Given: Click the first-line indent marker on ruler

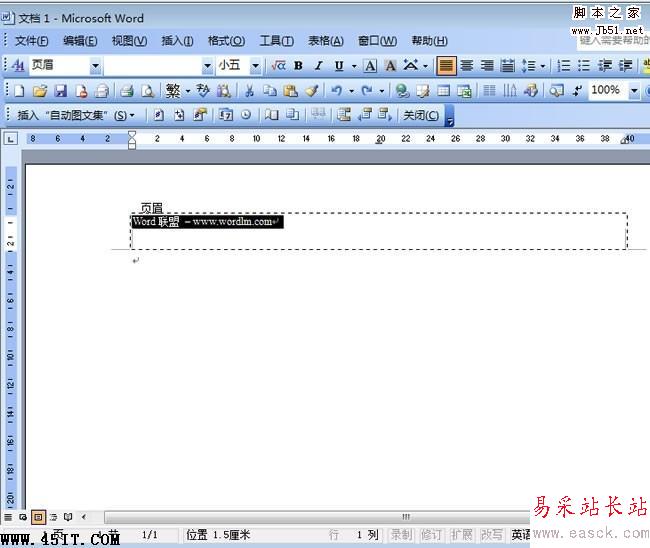Looking at the screenshot, I should point(132,134).
